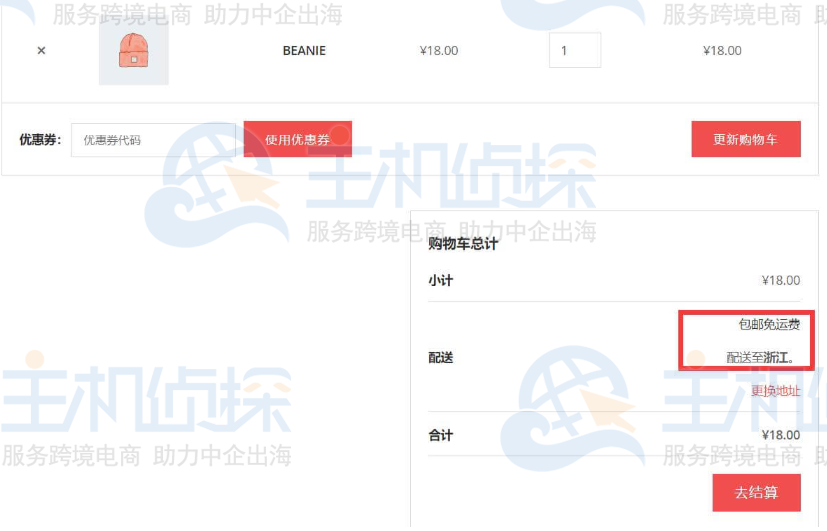The width and height of the screenshot is (827, 531).
Task: Select the BEANIE unit price ¥18.00
Action: click(x=439, y=51)
